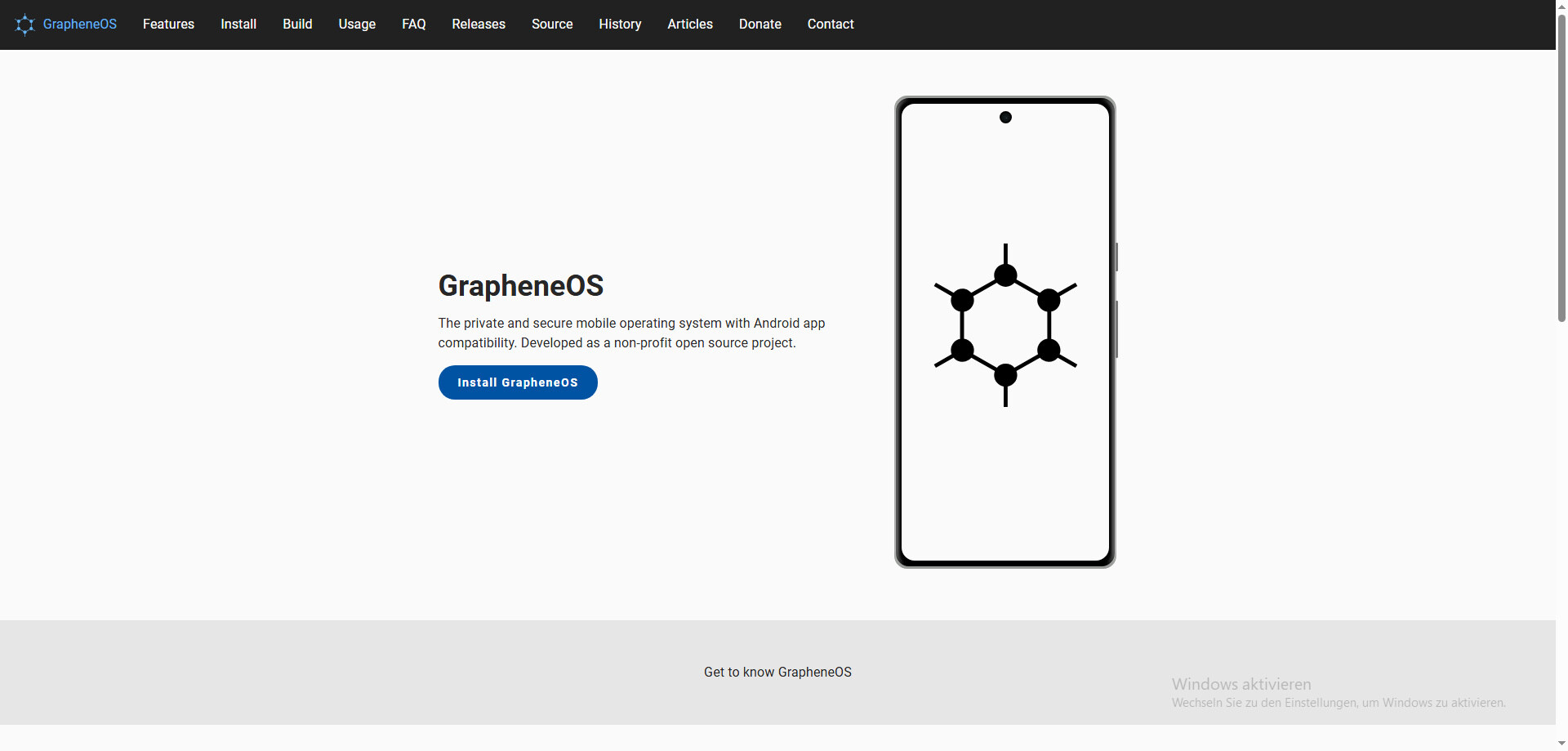1568x751 pixels.
Task: Open the Usage navigation item
Action: 357,25
